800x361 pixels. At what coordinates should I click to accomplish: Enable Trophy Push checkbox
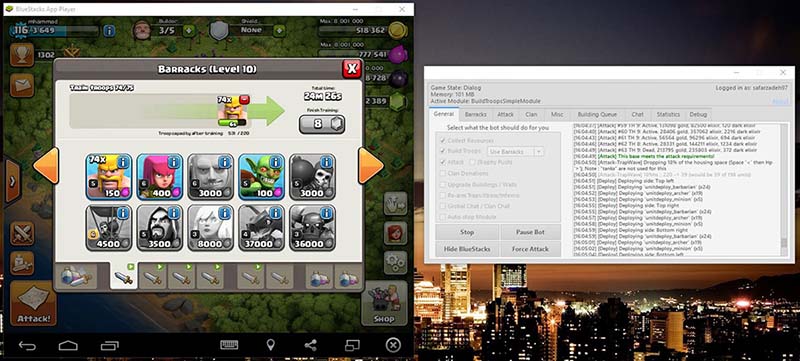[x=472, y=162]
